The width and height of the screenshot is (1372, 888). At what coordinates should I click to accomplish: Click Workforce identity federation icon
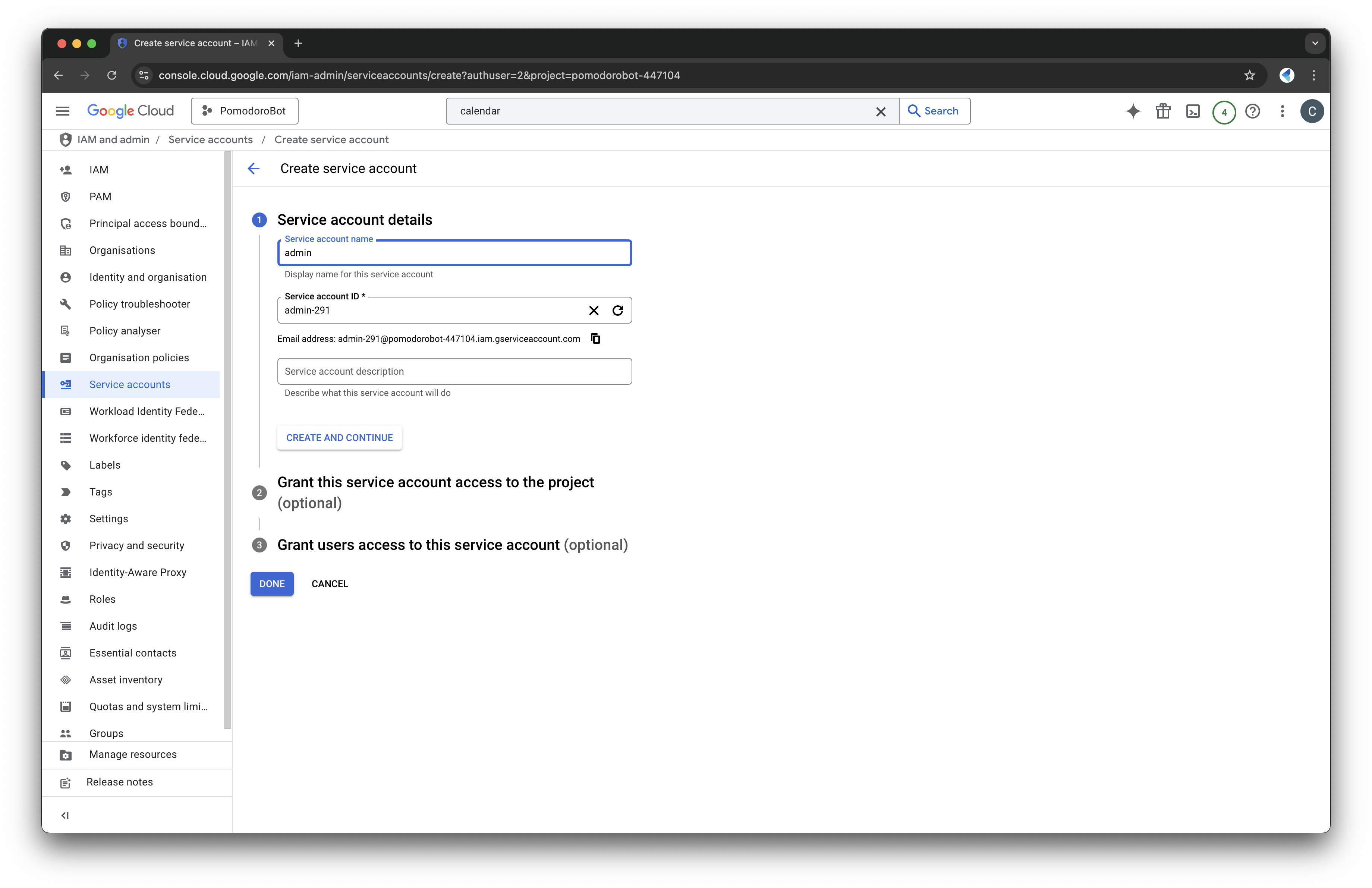coord(66,438)
